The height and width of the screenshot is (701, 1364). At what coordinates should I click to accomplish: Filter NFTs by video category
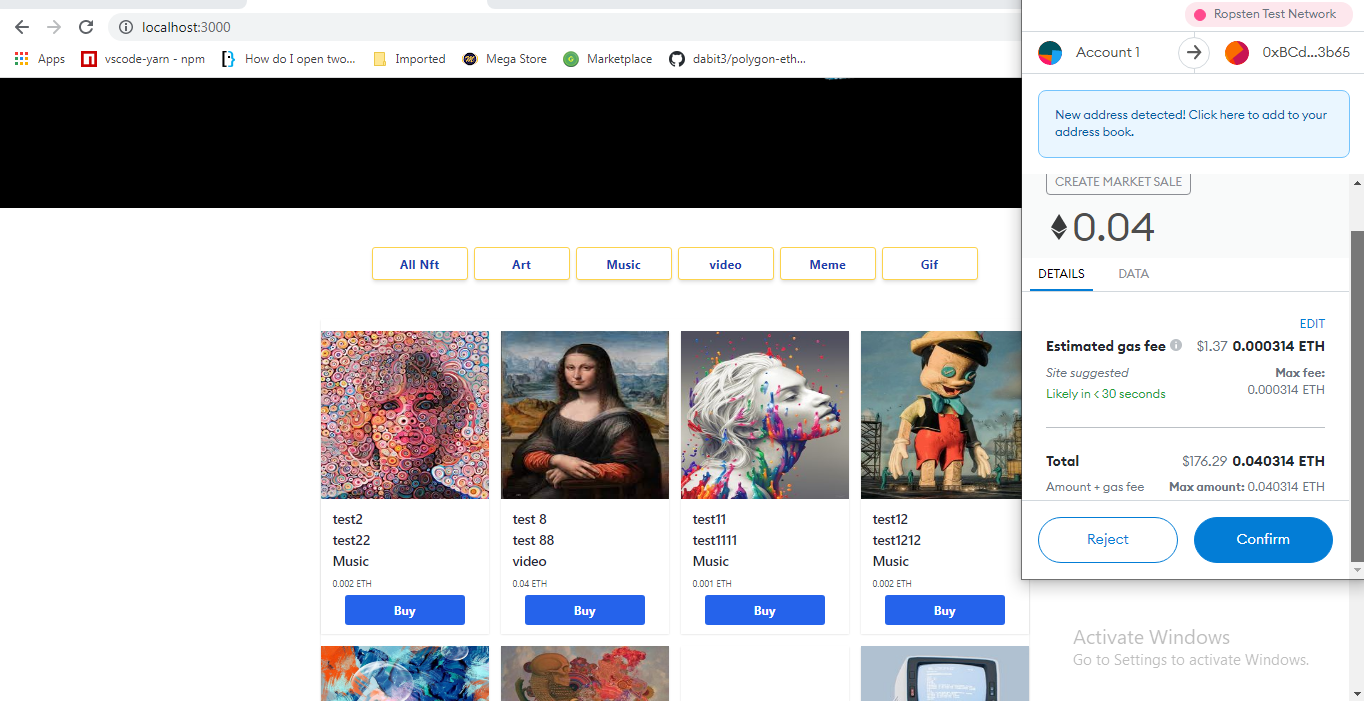[x=726, y=264]
